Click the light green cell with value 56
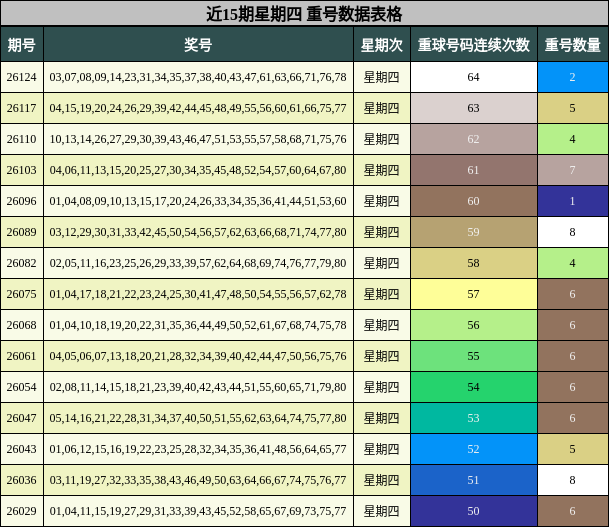This screenshot has width=609, height=527. 474,325
